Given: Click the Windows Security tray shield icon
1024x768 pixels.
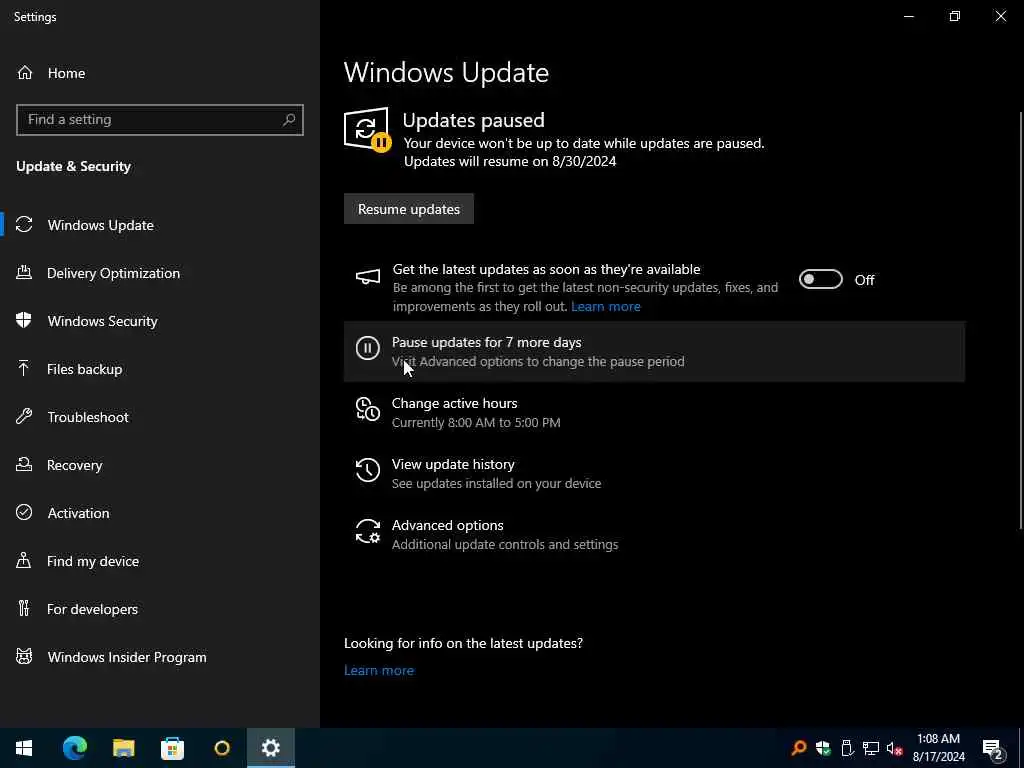Looking at the screenshot, I should pos(823,748).
